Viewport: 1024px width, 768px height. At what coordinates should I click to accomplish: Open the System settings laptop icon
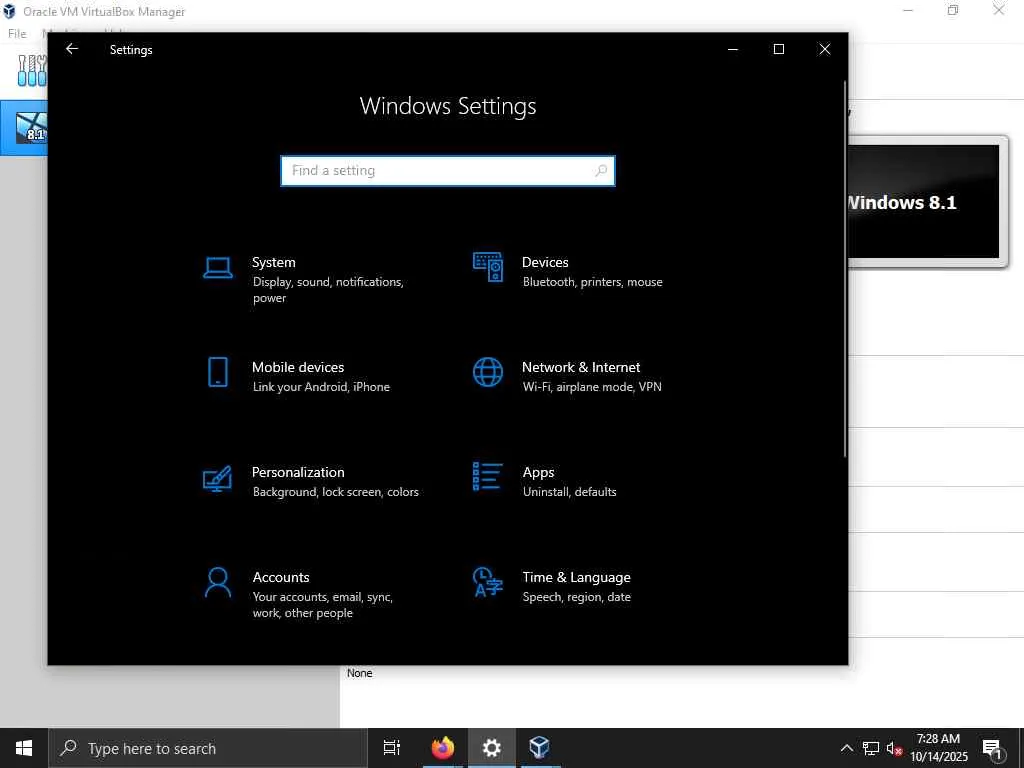tap(217, 268)
